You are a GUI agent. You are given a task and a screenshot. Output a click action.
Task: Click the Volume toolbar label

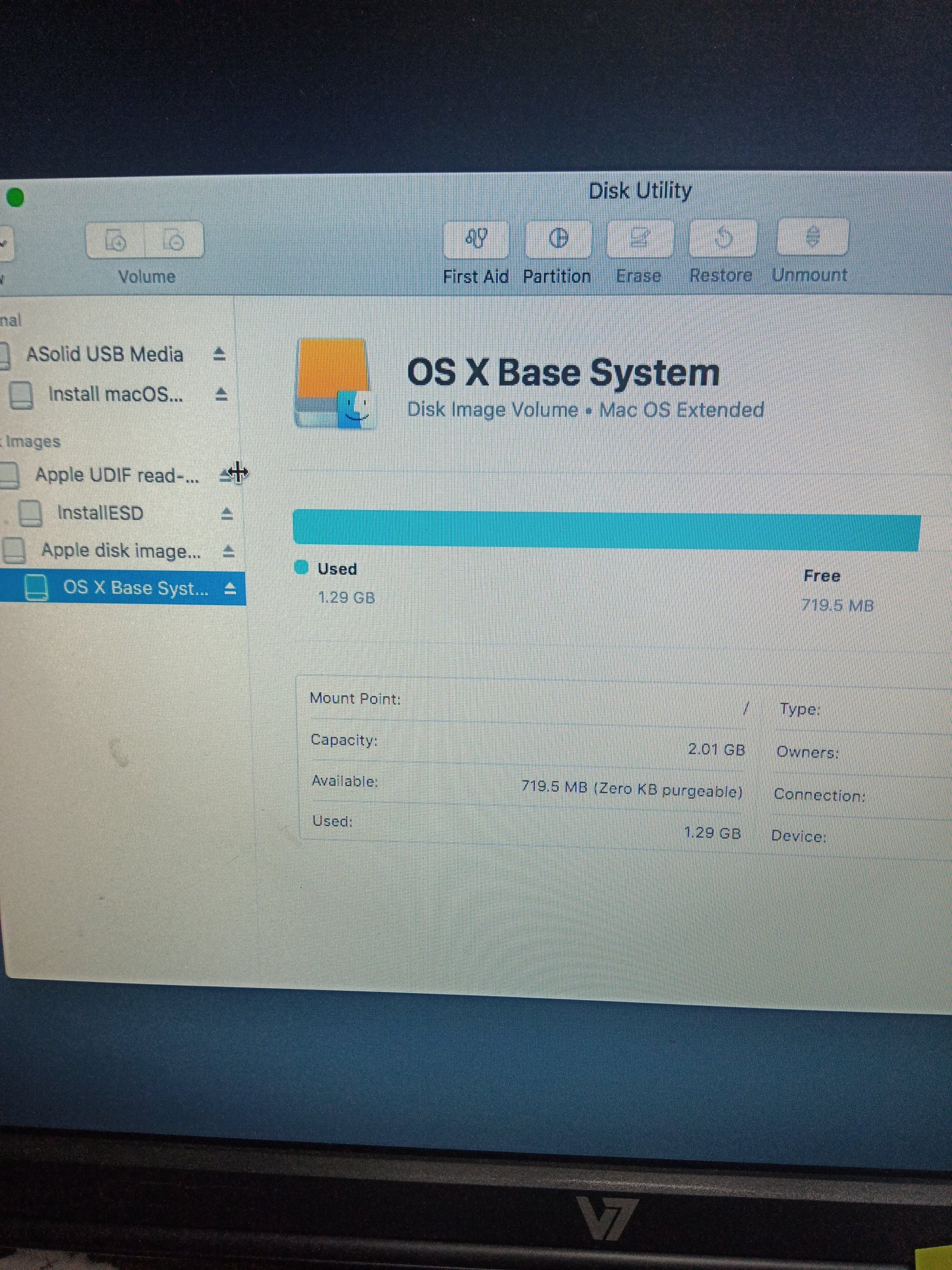pyautogui.click(x=147, y=277)
